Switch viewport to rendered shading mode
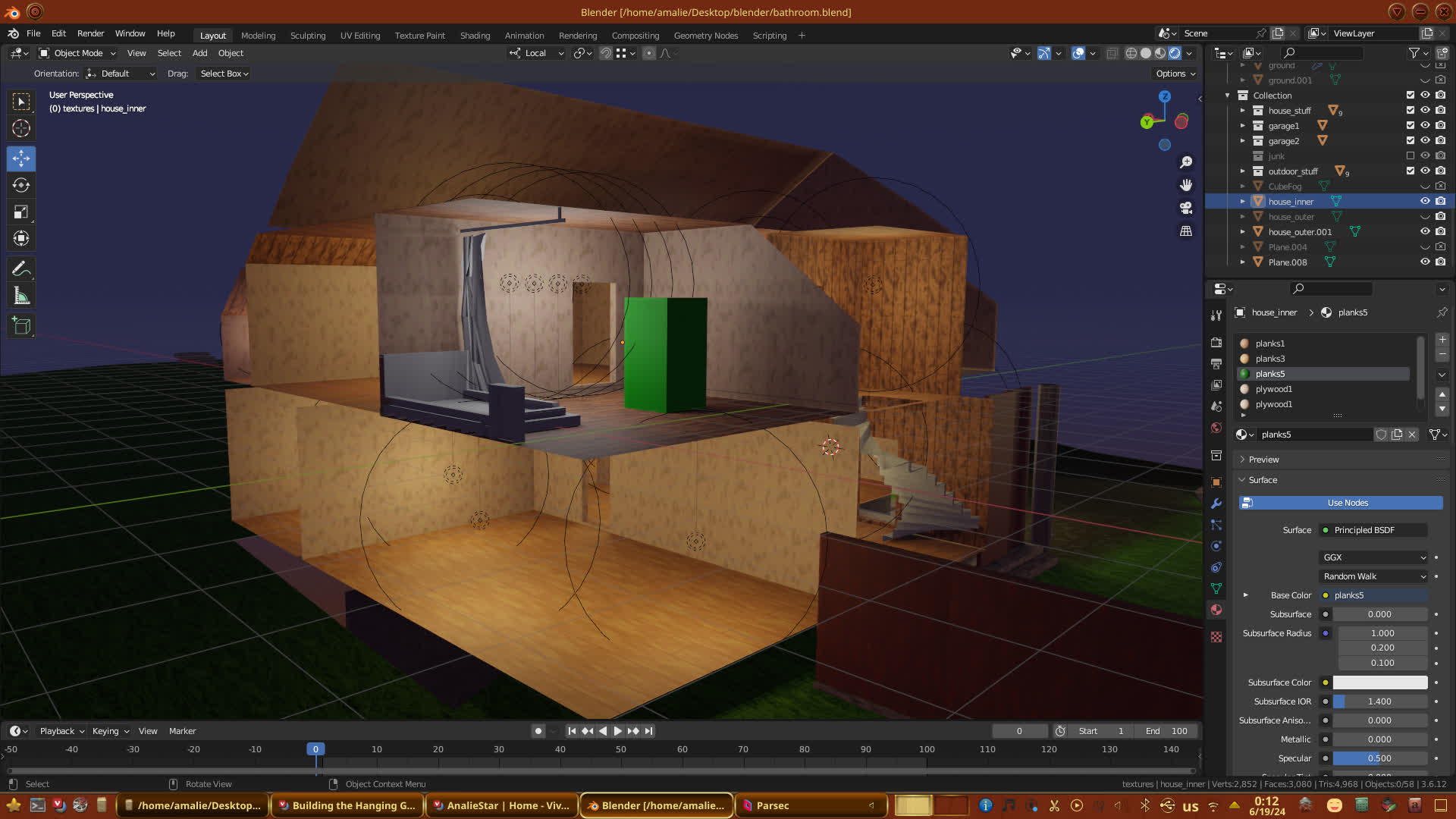 click(1175, 53)
